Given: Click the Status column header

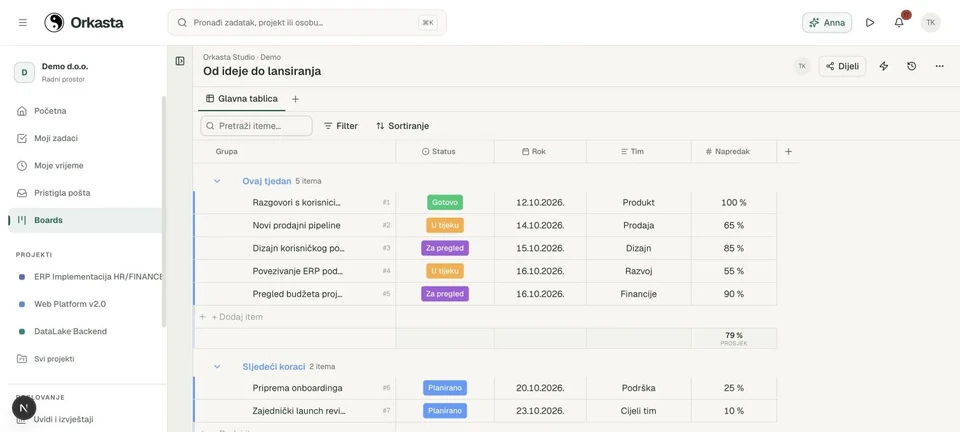Looking at the screenshot, I should (444, 152).
